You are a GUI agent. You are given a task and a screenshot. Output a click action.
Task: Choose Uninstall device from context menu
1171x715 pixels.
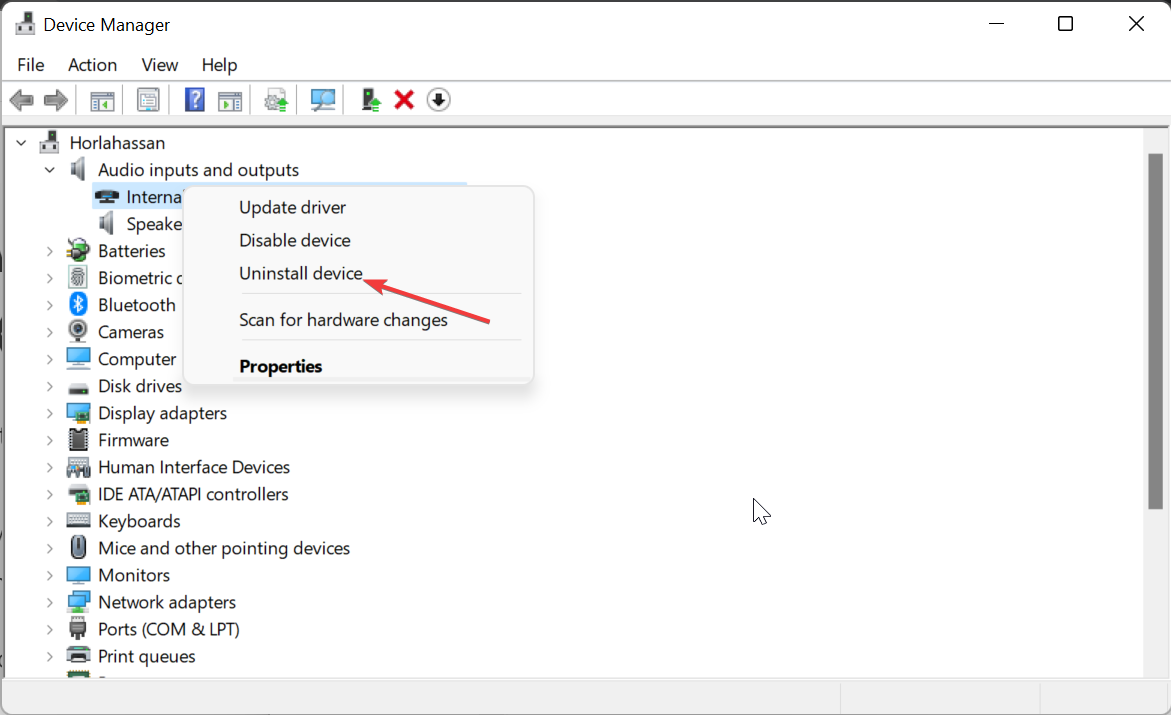358,273
